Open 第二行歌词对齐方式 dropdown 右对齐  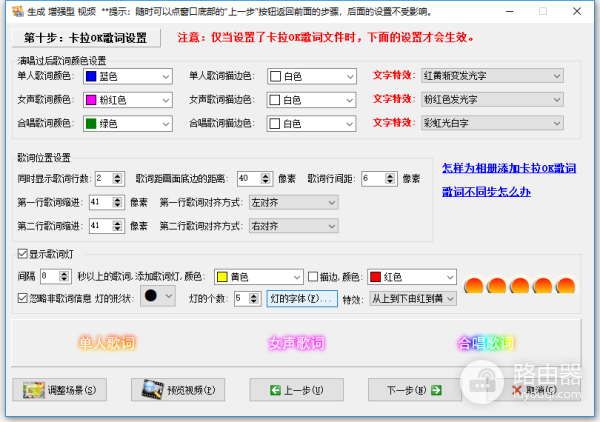[x=293, y=226]
